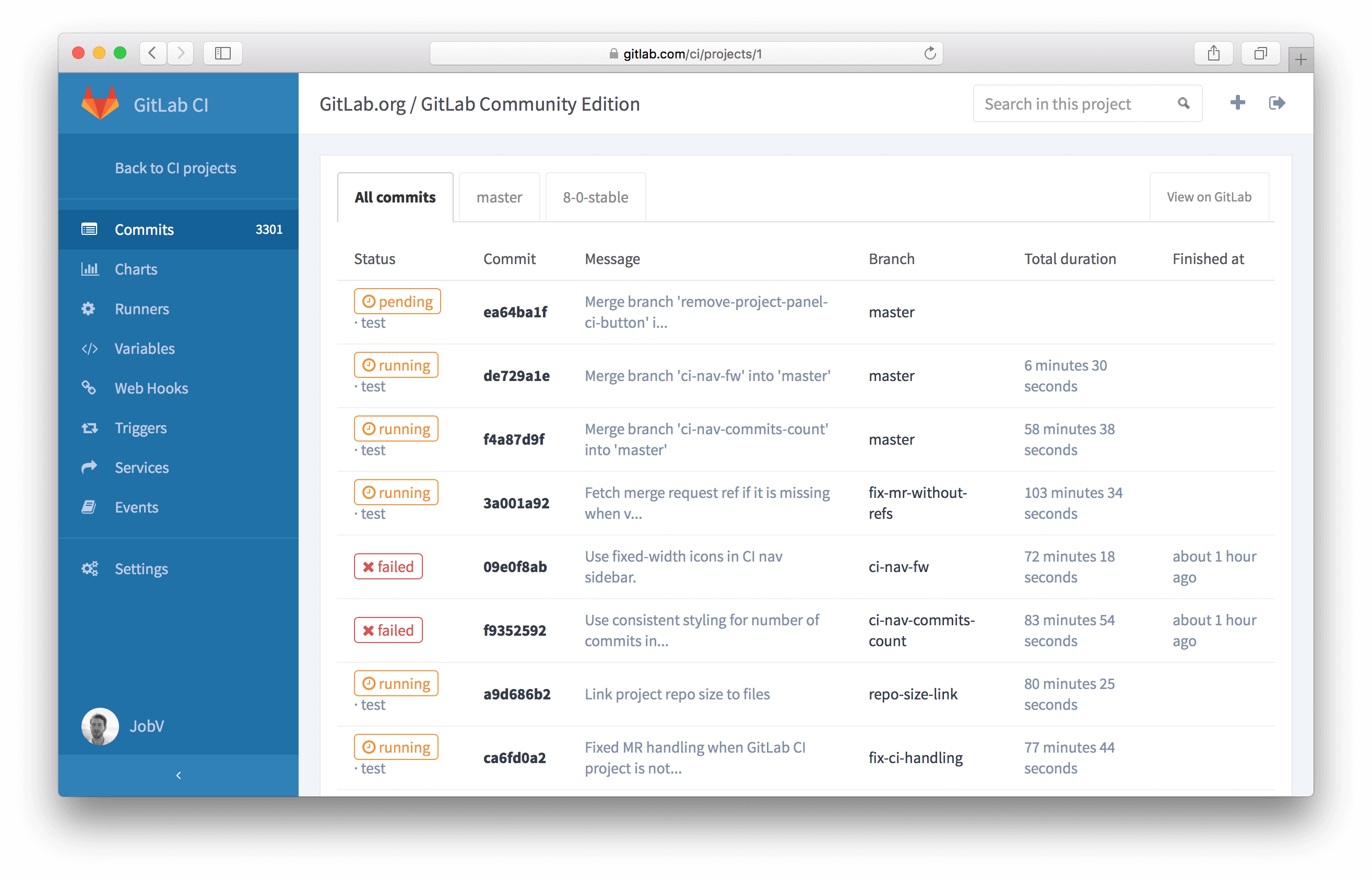Click the Web Hooks icon in sidebar
The image size is (1372, 880).
click(88, 388)
